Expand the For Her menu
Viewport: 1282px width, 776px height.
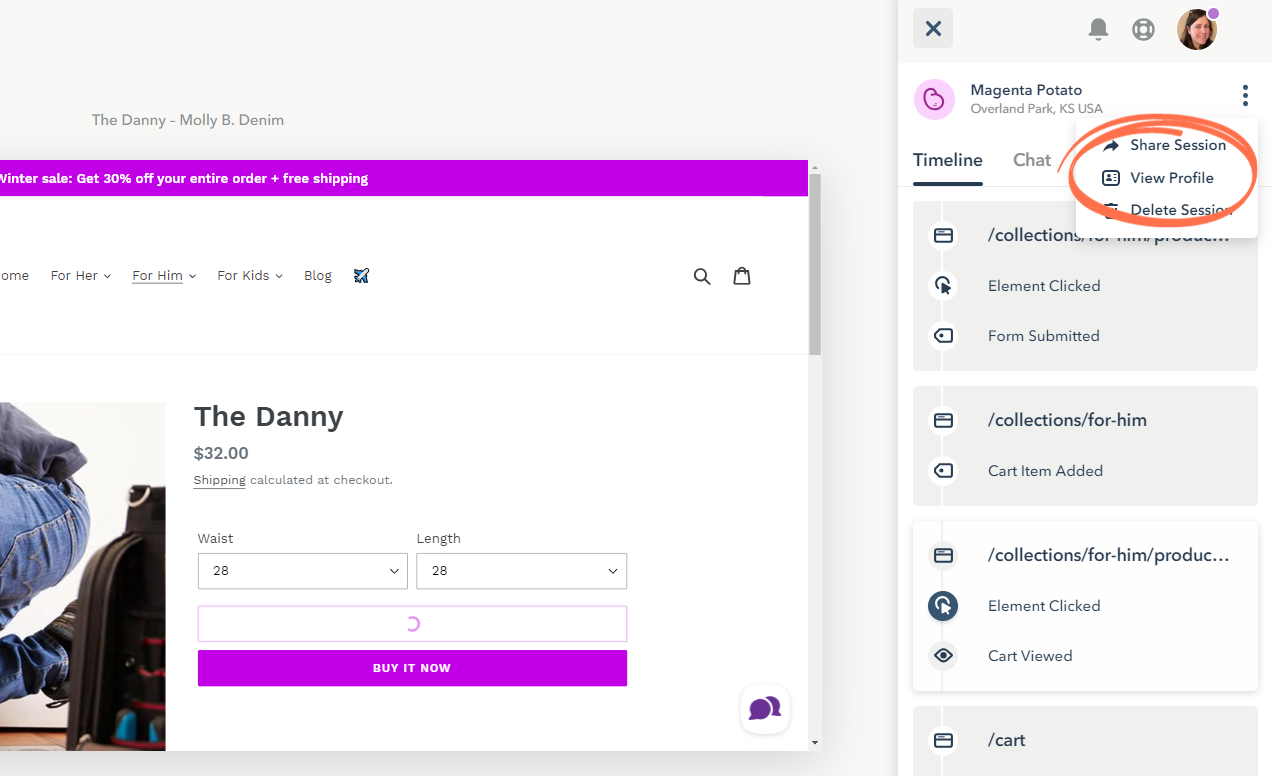click(x=81, y=275)
